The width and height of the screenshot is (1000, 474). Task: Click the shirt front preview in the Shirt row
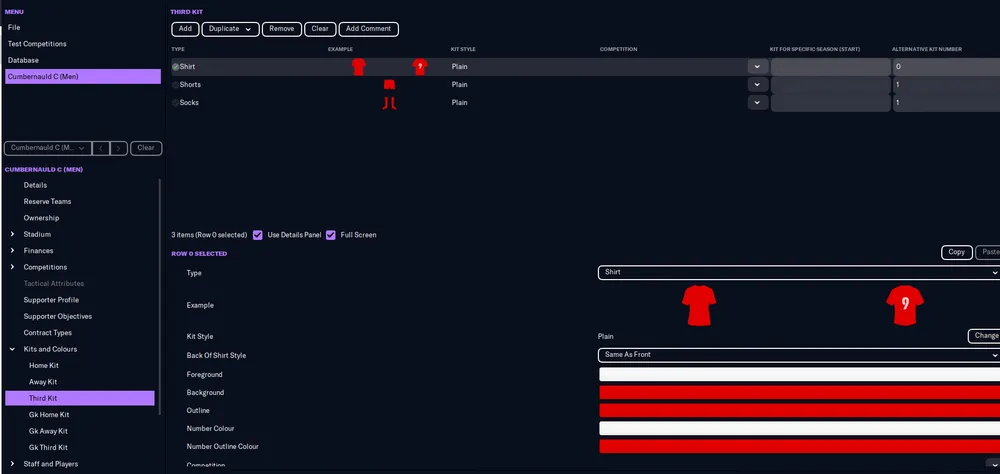pos(358,67)
